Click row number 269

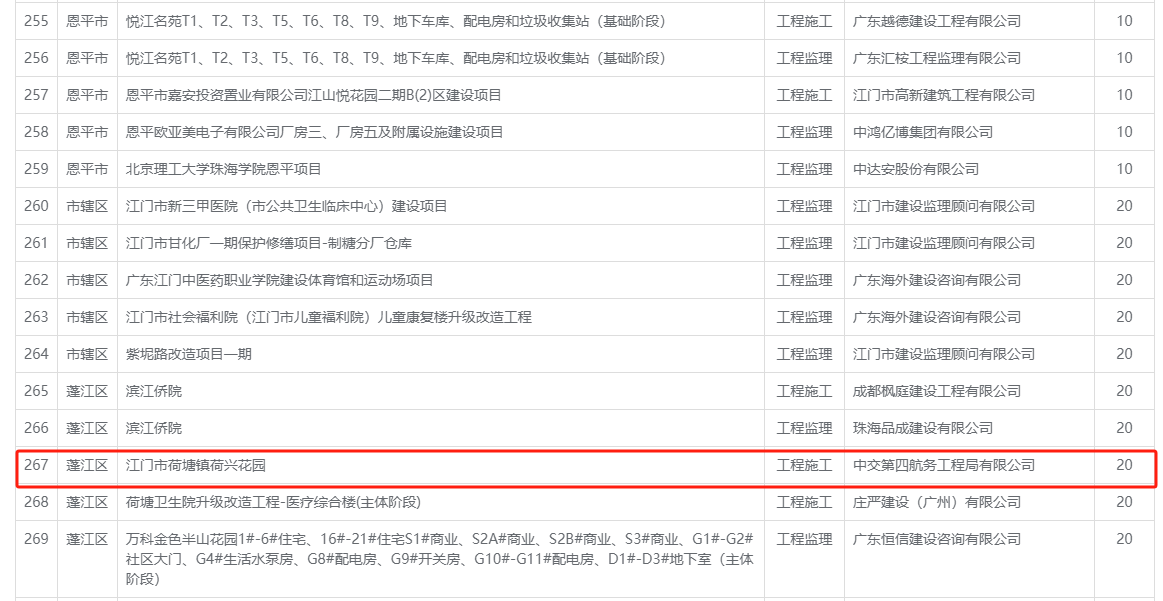point(36,539)
